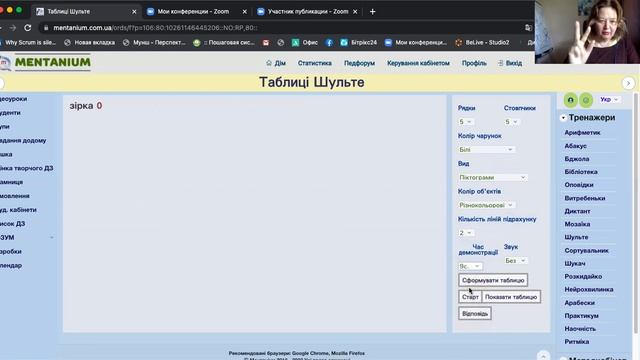Open the Оповідки trainer
The width and height of the screenshot is (640, 360).
coord(579,185)
